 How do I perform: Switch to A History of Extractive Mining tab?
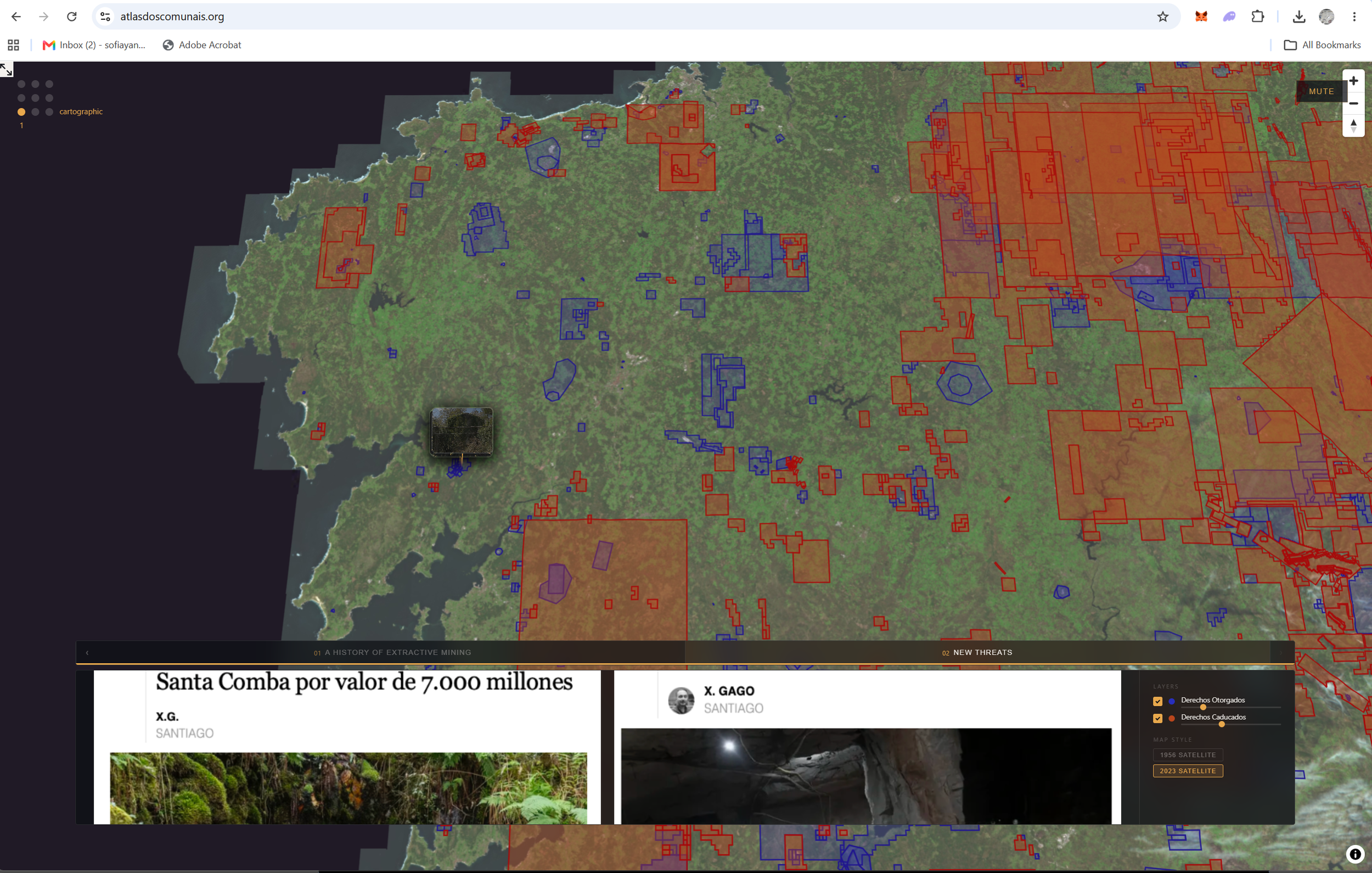click(x=392, y=652)
